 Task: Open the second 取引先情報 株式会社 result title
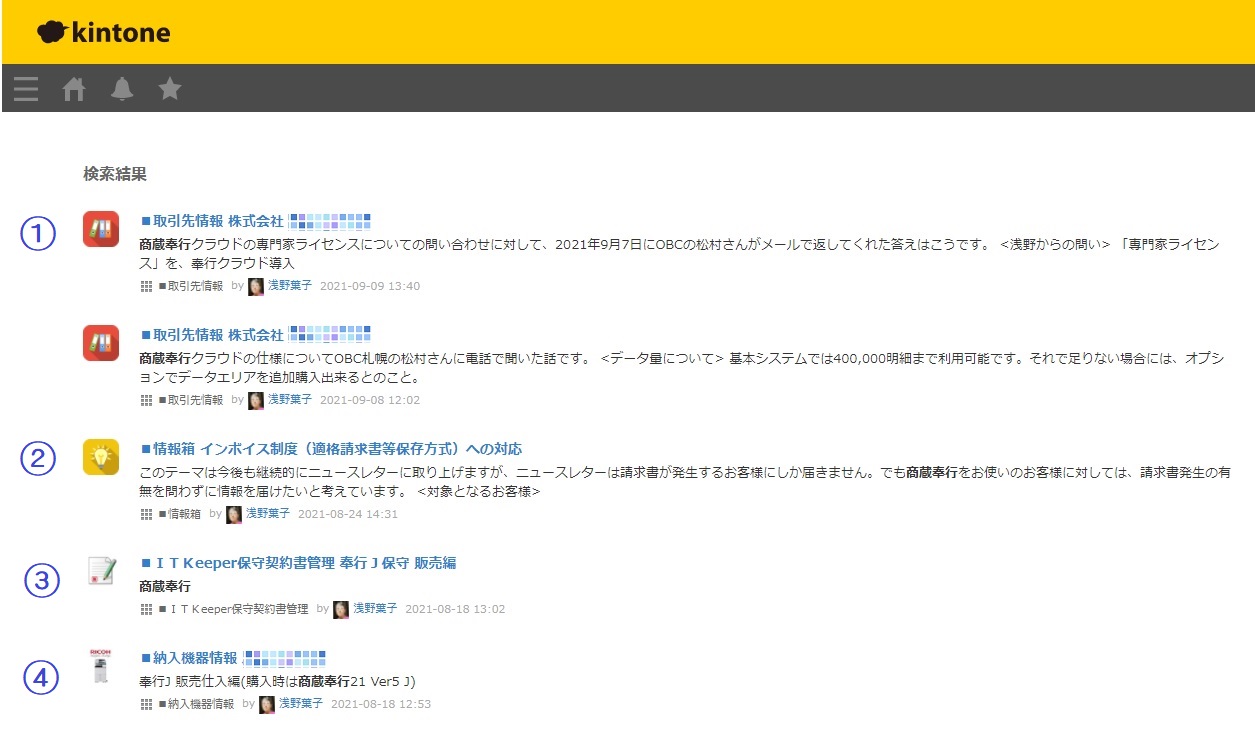[212, 334]
